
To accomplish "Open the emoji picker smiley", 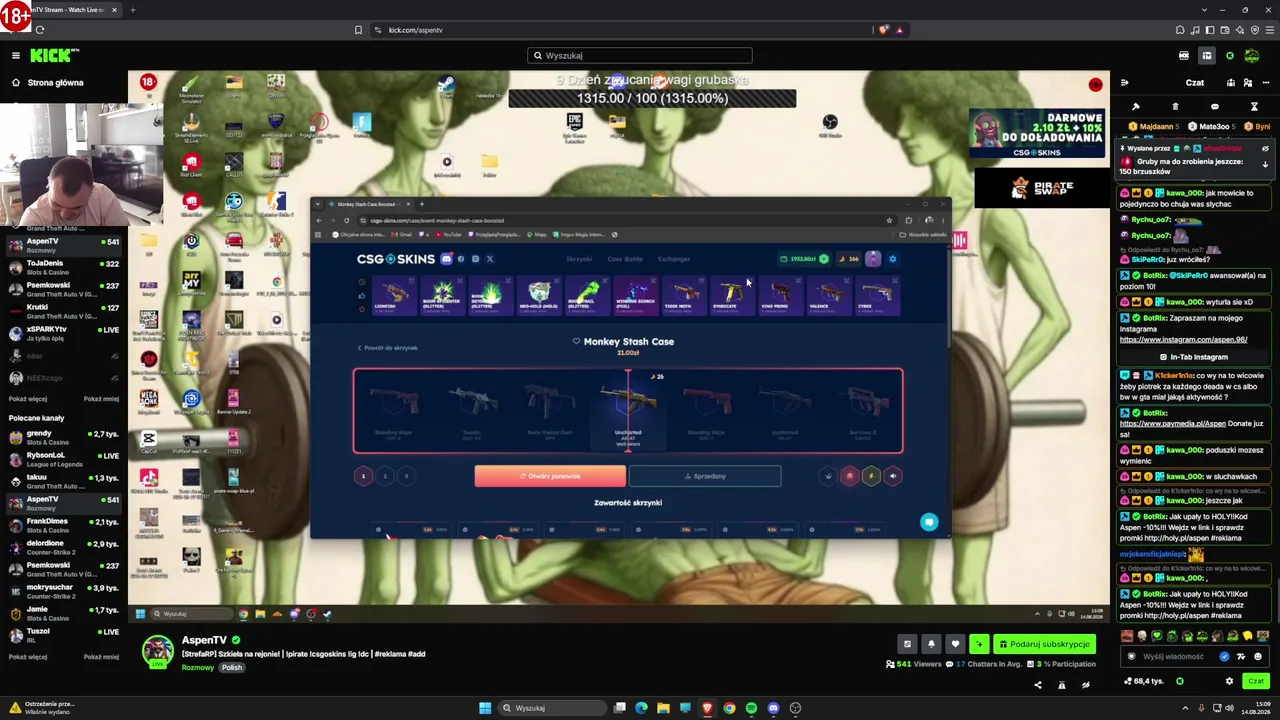I will tap(1258, 657).
